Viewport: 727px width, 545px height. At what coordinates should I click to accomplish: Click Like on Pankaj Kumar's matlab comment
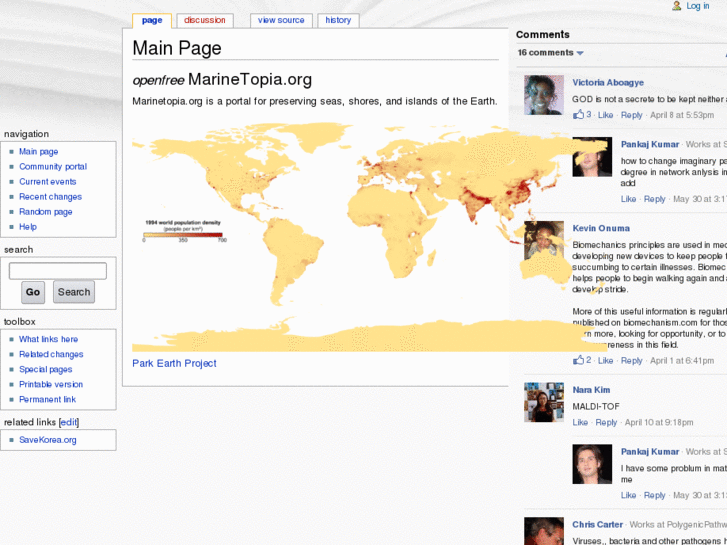tap(628, 495)
